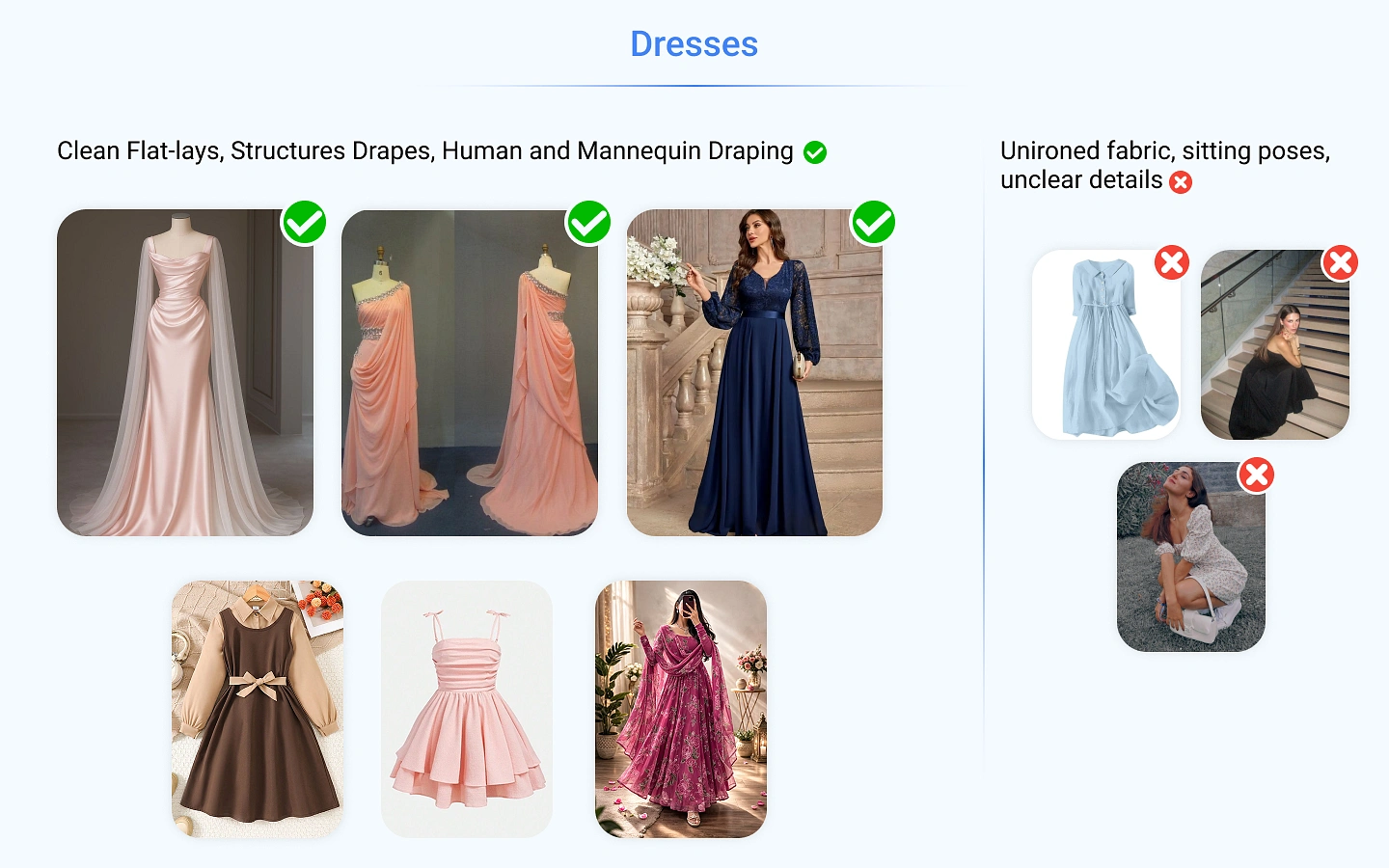Image resolution: width=1389 pixels, height=868 pixels.
Task: Click the green checkmark on pink satin gown
Action: 304,223
